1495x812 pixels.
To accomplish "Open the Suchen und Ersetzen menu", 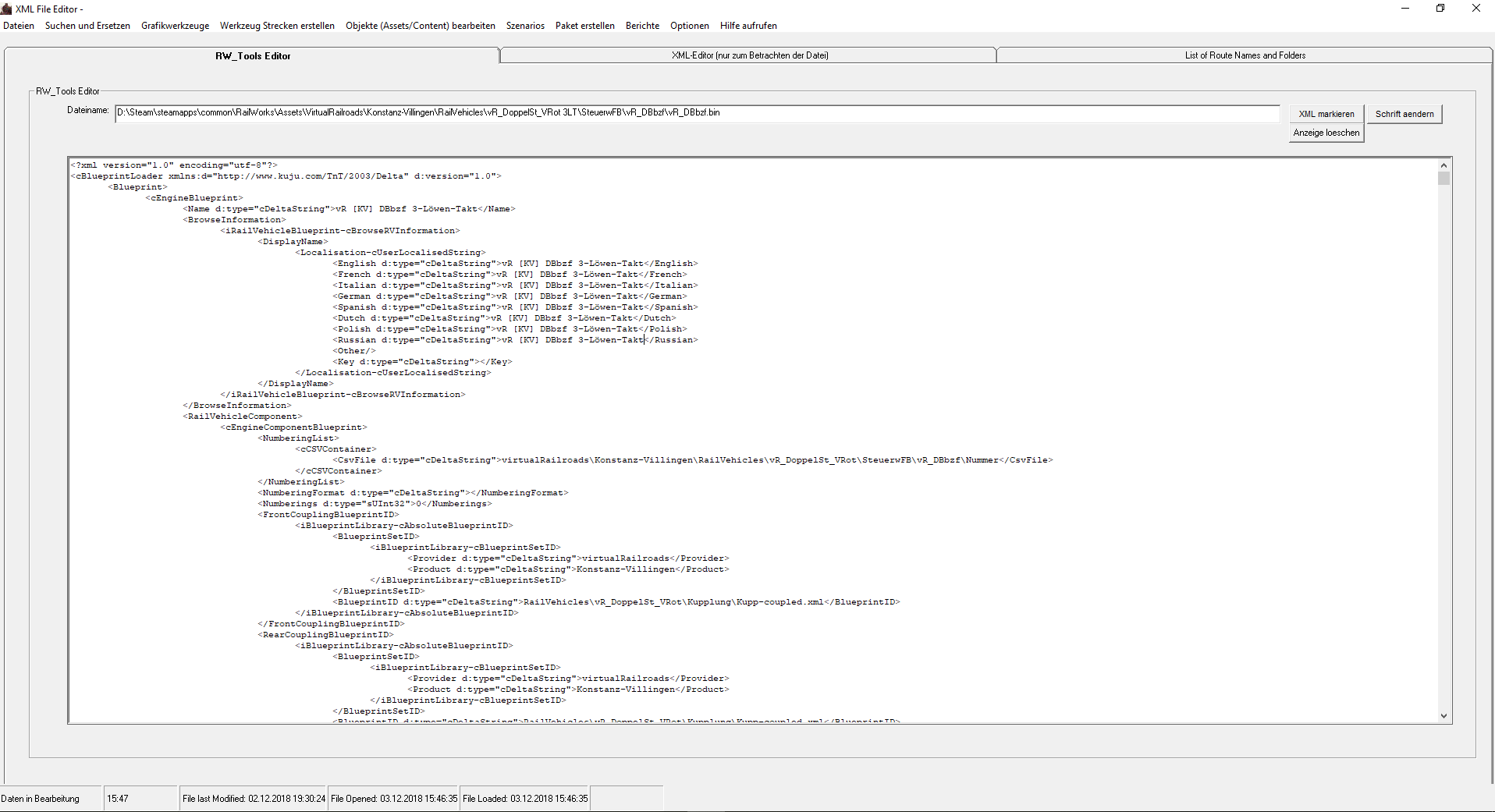I will pyautogui.click(x=87, y=26).
